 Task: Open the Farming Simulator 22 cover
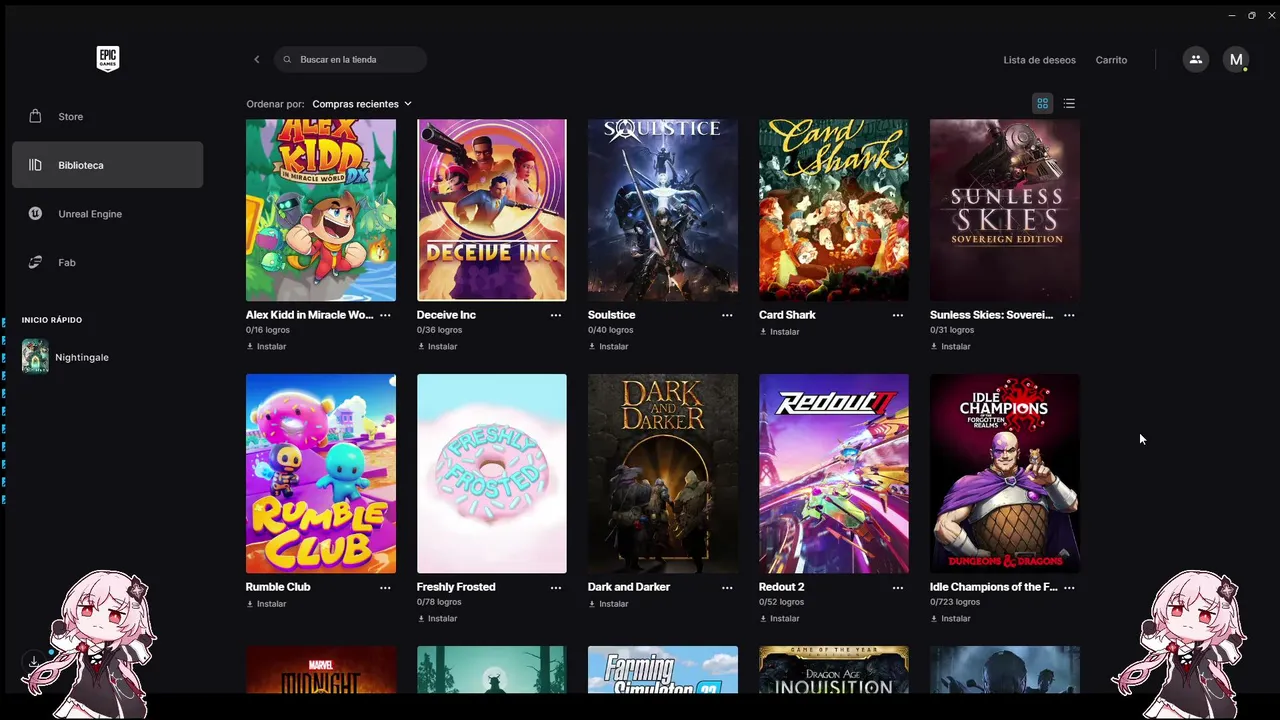(x=663, y=670)
